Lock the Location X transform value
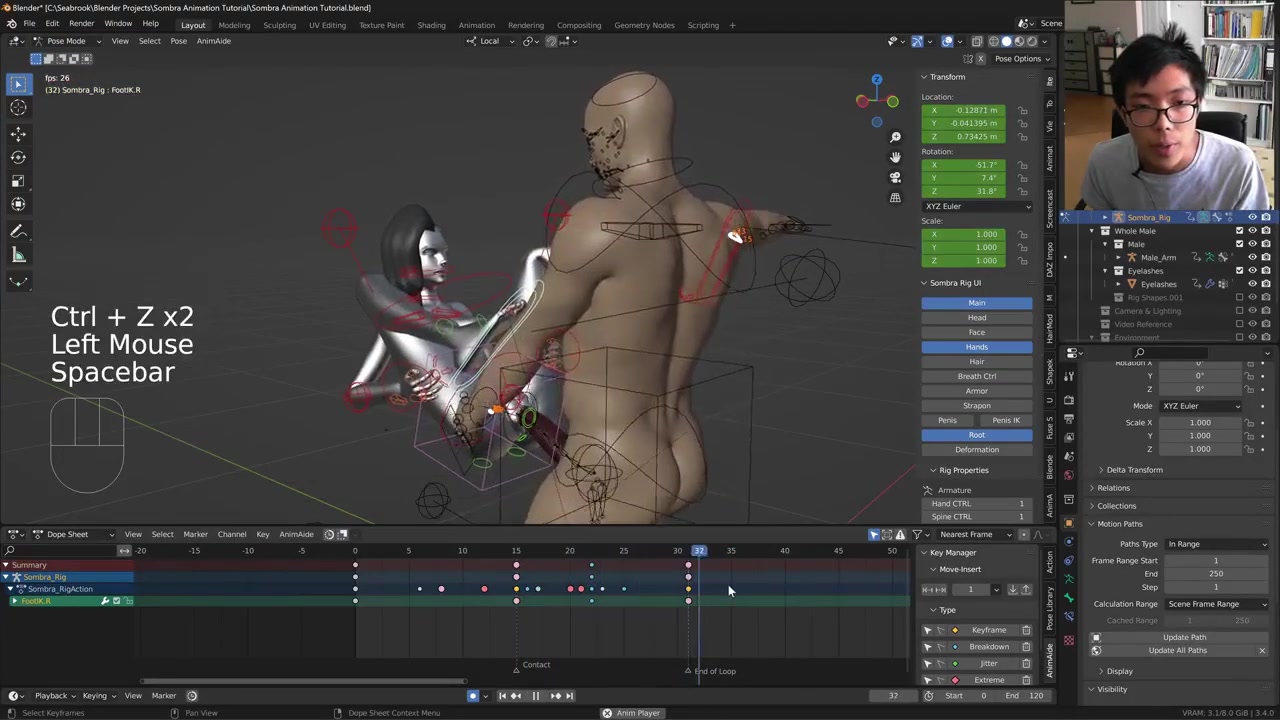This screenshot has height=720, width=1280. [x=1022, y=110]
